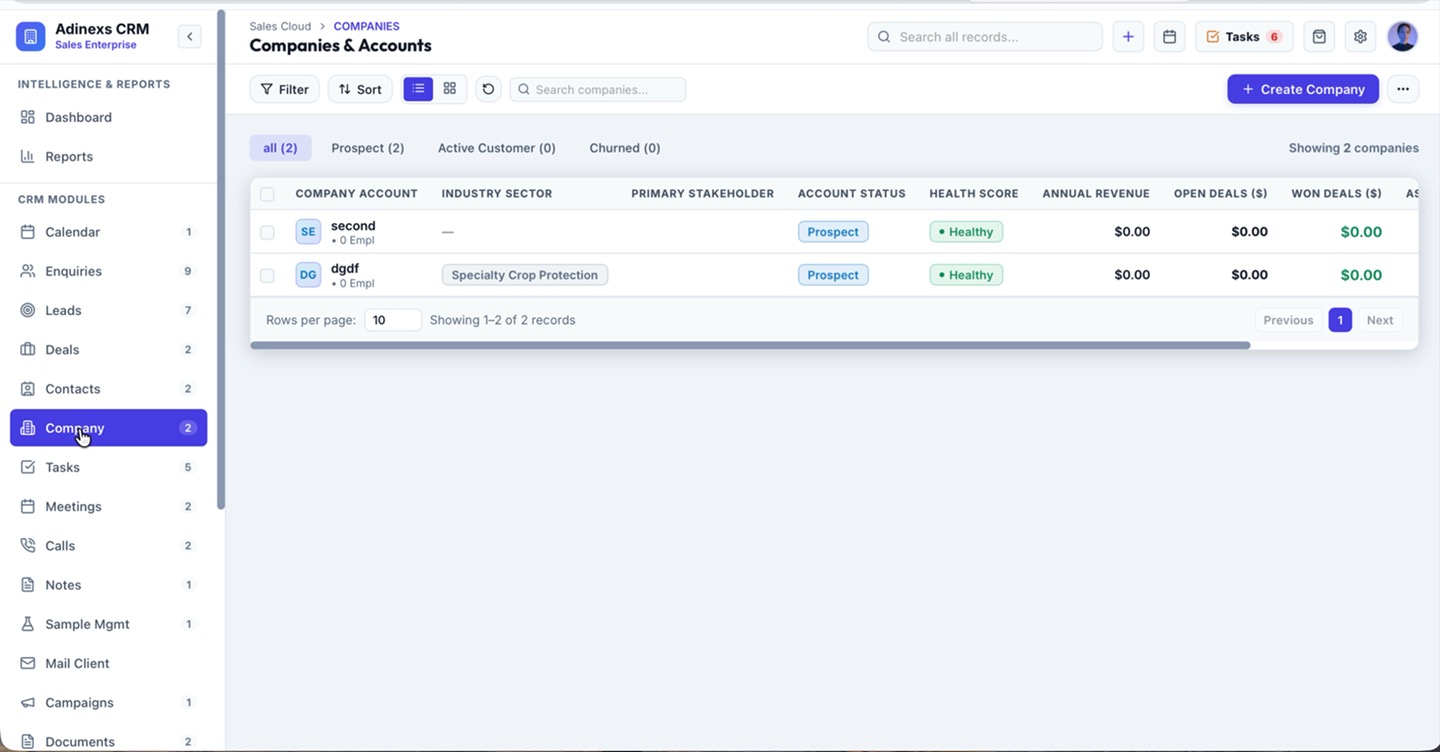1440x752 pixels.
Task: Click the Search companies field
Action: click(x=598, y=89)
